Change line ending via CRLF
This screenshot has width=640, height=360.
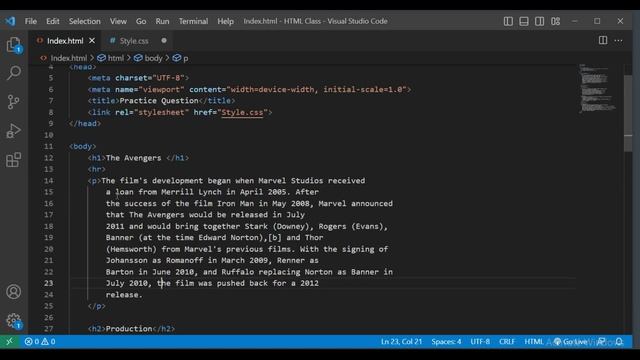pos(507,342)
